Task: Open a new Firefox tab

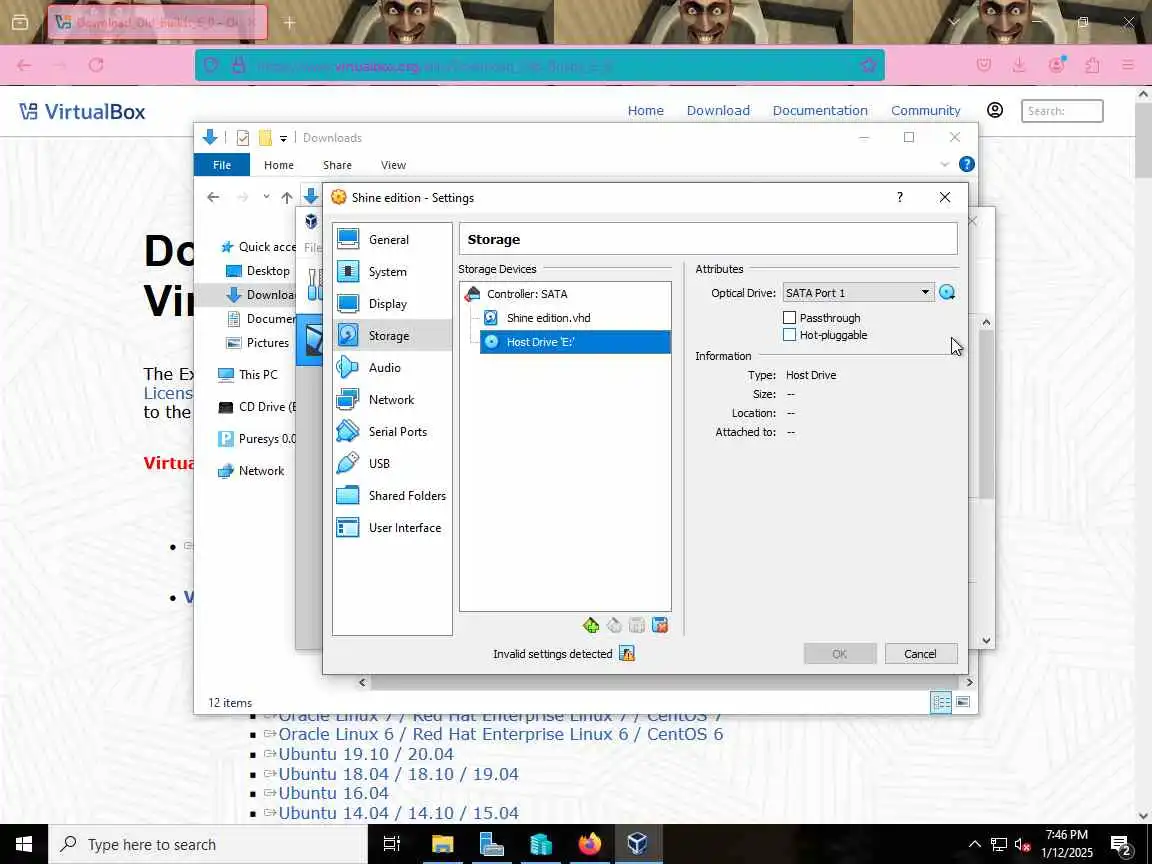Action: [289, 23]
